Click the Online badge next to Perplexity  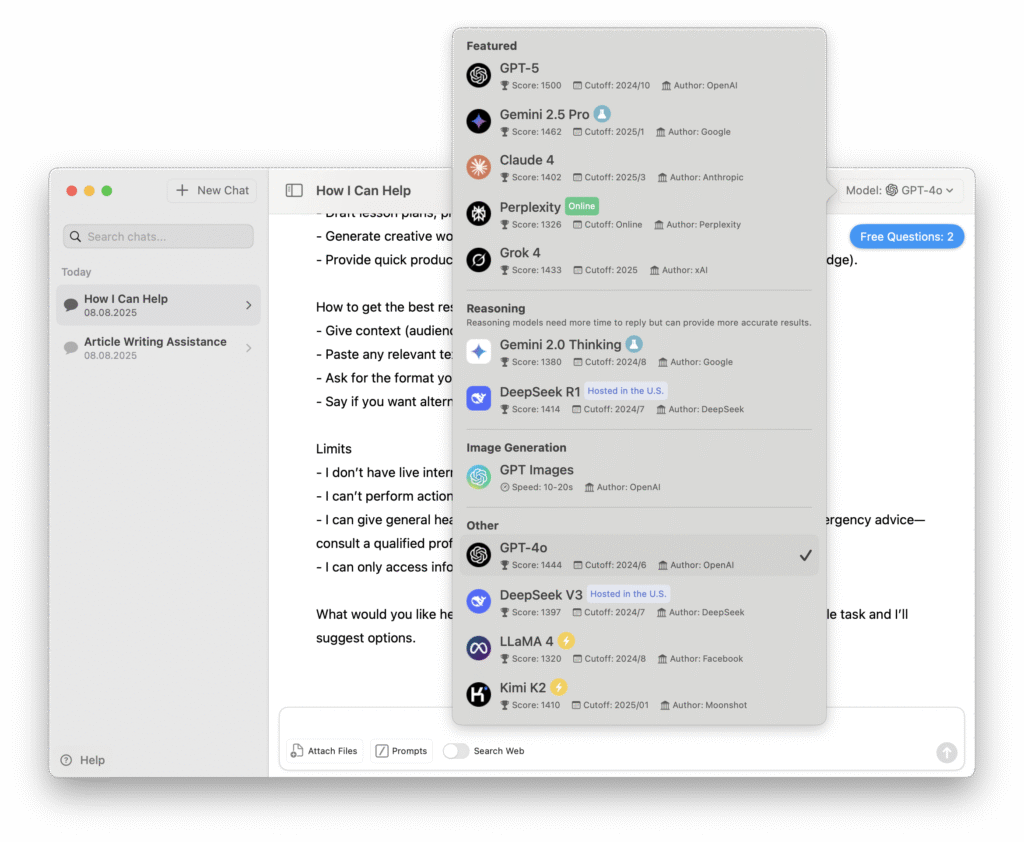(x=581, y=206)
